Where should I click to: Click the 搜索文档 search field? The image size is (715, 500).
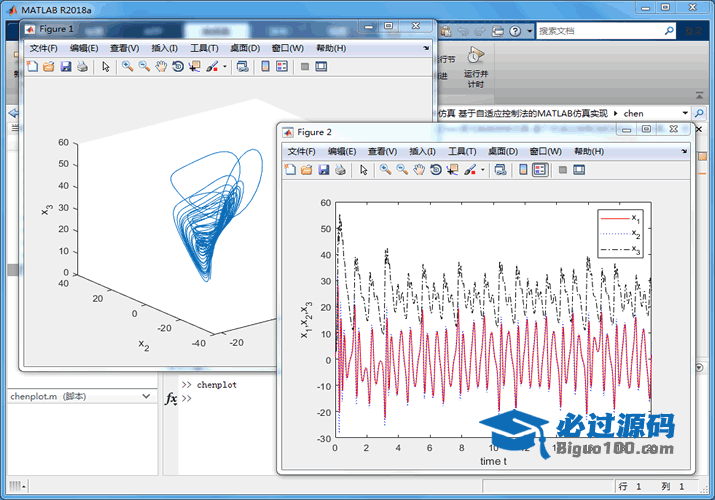click(599, 31)
